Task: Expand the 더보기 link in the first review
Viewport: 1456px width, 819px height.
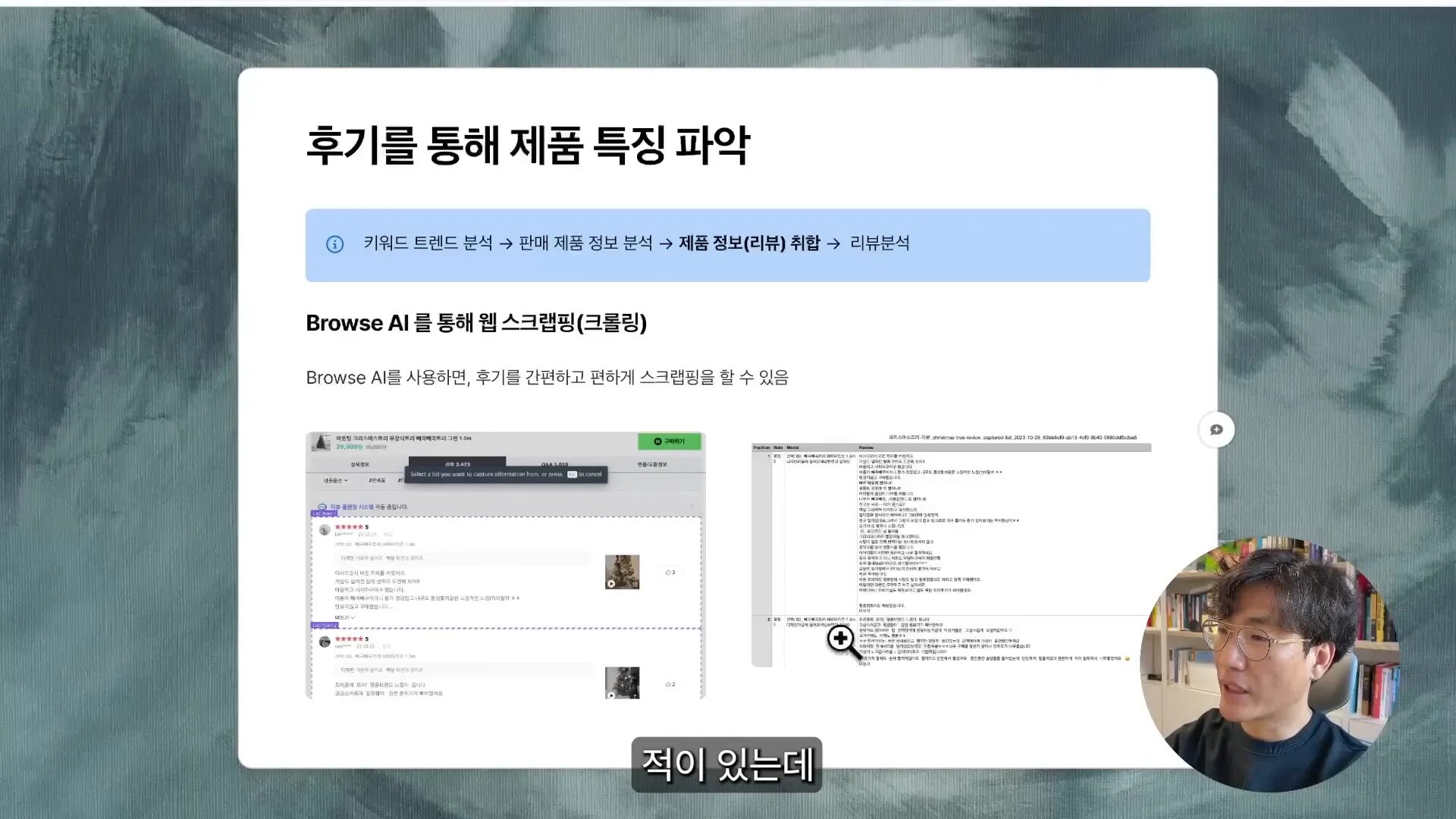Action: (344, 617)
